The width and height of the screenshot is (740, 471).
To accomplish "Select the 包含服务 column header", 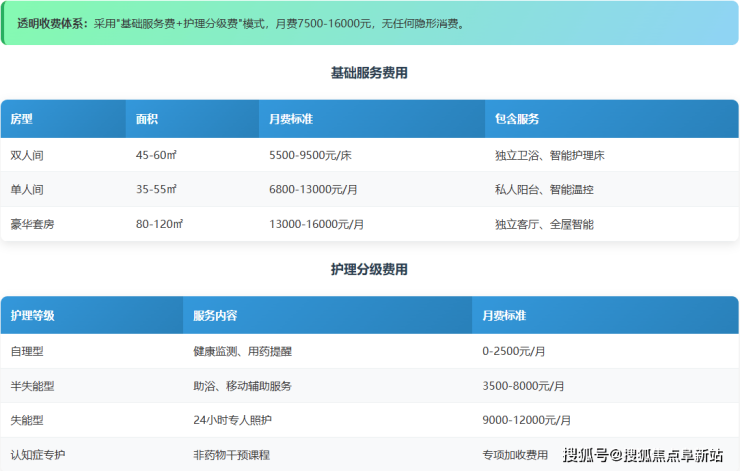I will coord(517,119).
